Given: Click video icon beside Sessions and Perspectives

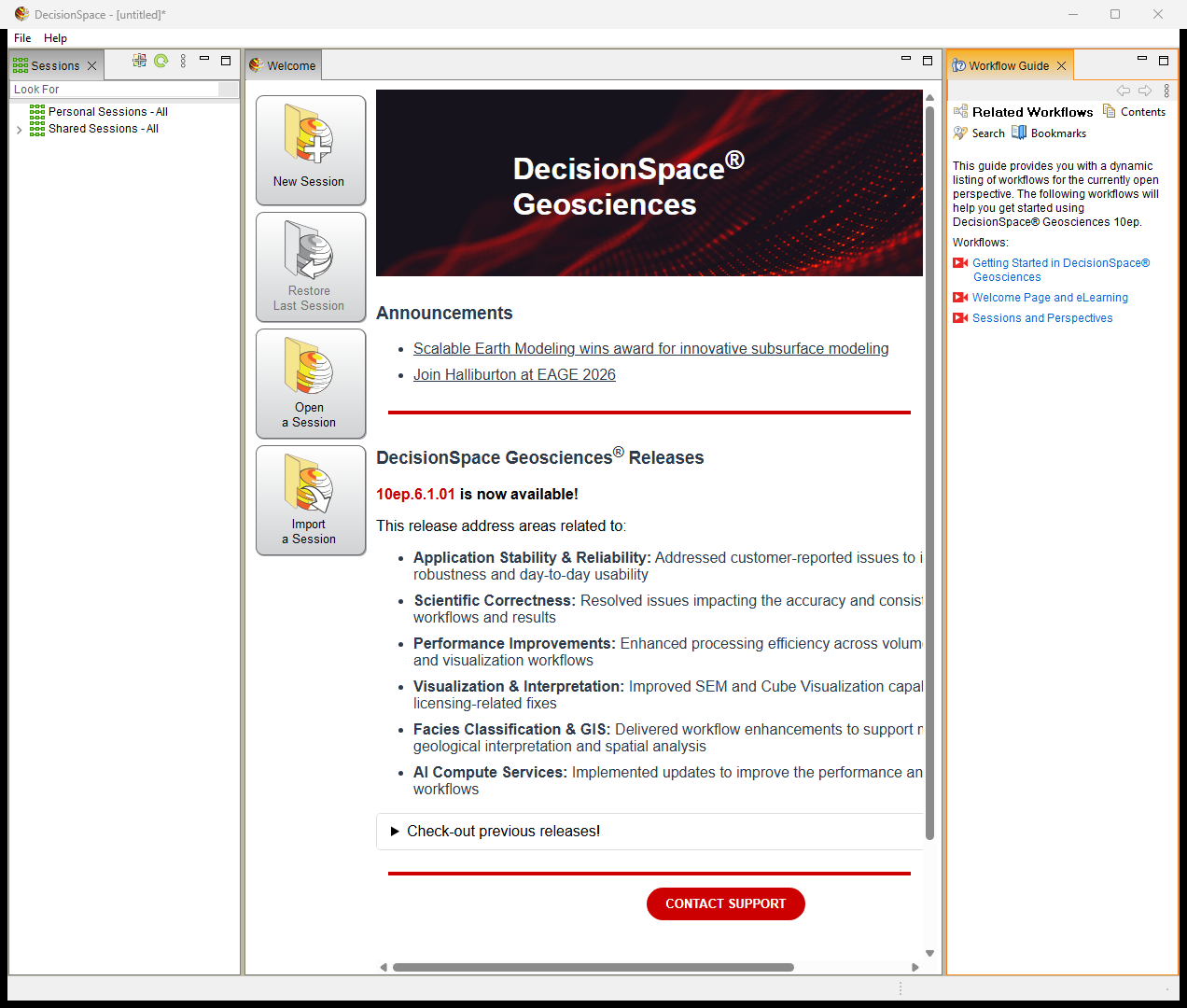Looking at the screenshot, I should tap(960, 318).
